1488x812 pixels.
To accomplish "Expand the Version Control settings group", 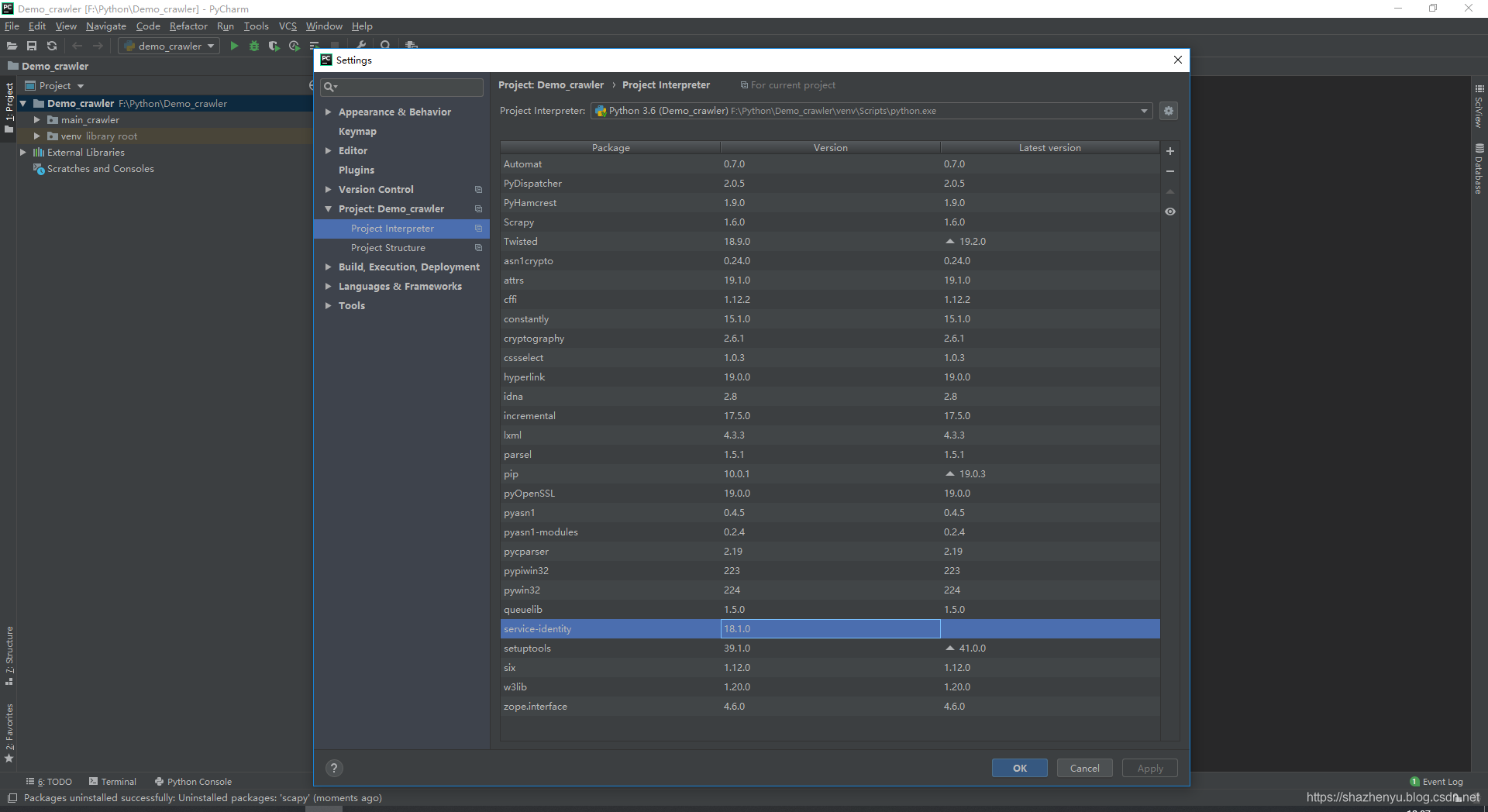I will tap(328, 190).
